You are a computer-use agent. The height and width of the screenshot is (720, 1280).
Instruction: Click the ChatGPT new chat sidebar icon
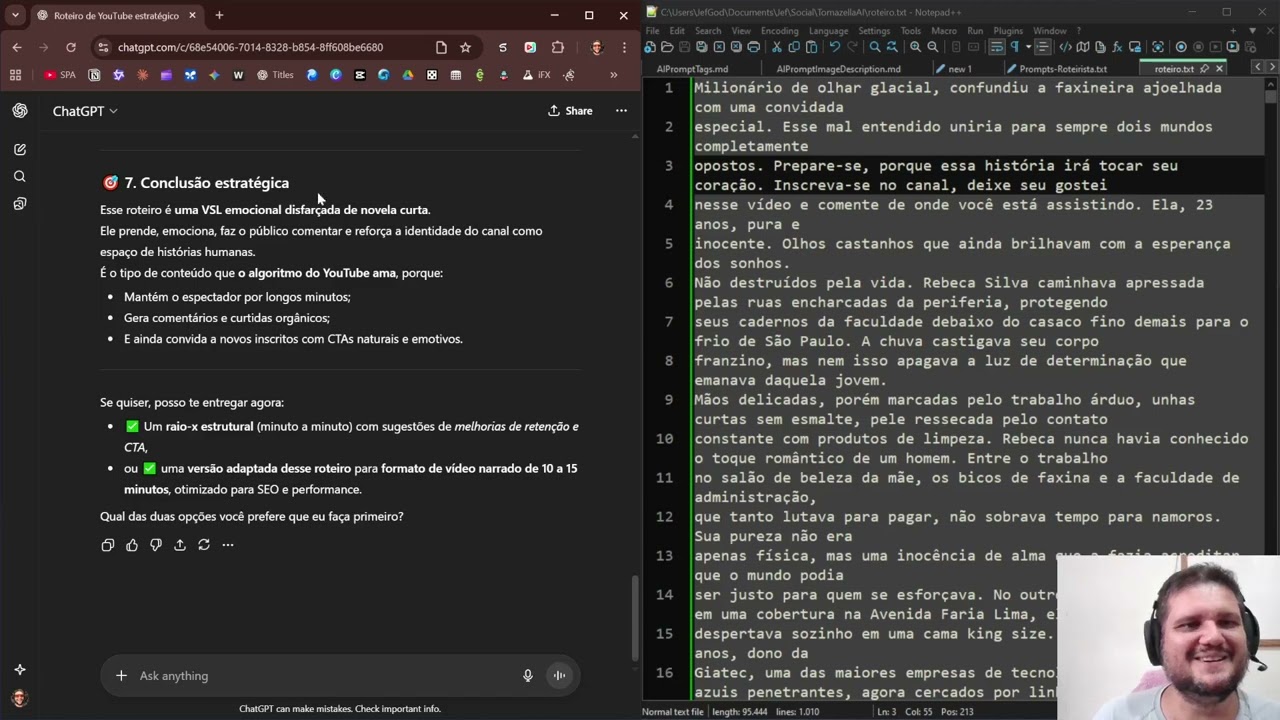pyautogui.click(x=20, y=149)
